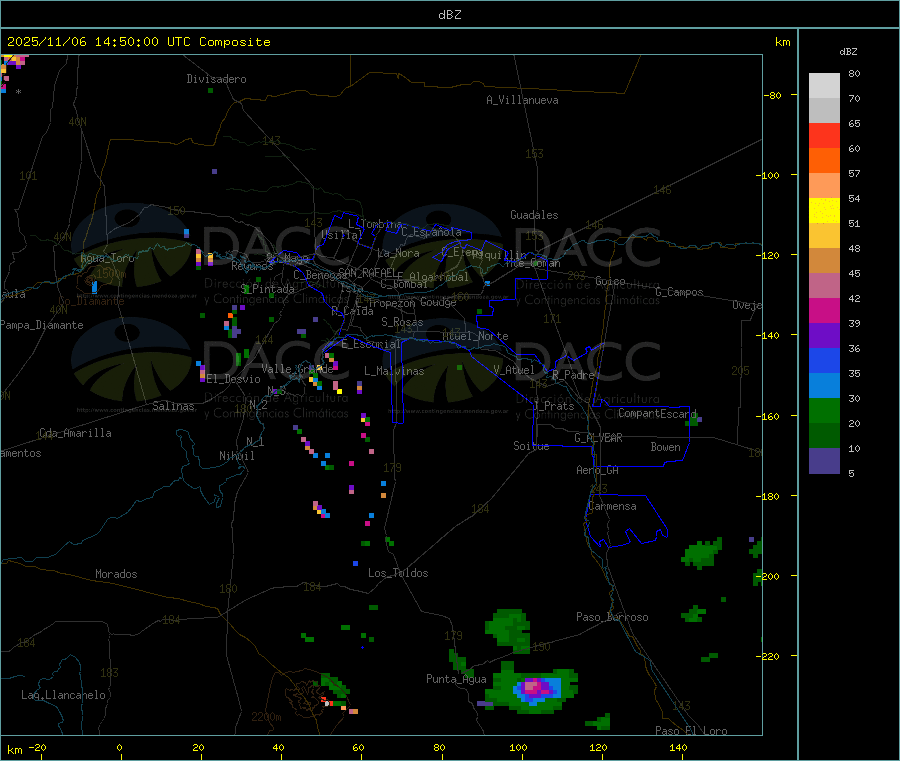Select the light blue 35 dBZ legend swatch
Image resolution: width=900 pixels, height=761 pixels.
pos(824,386)
